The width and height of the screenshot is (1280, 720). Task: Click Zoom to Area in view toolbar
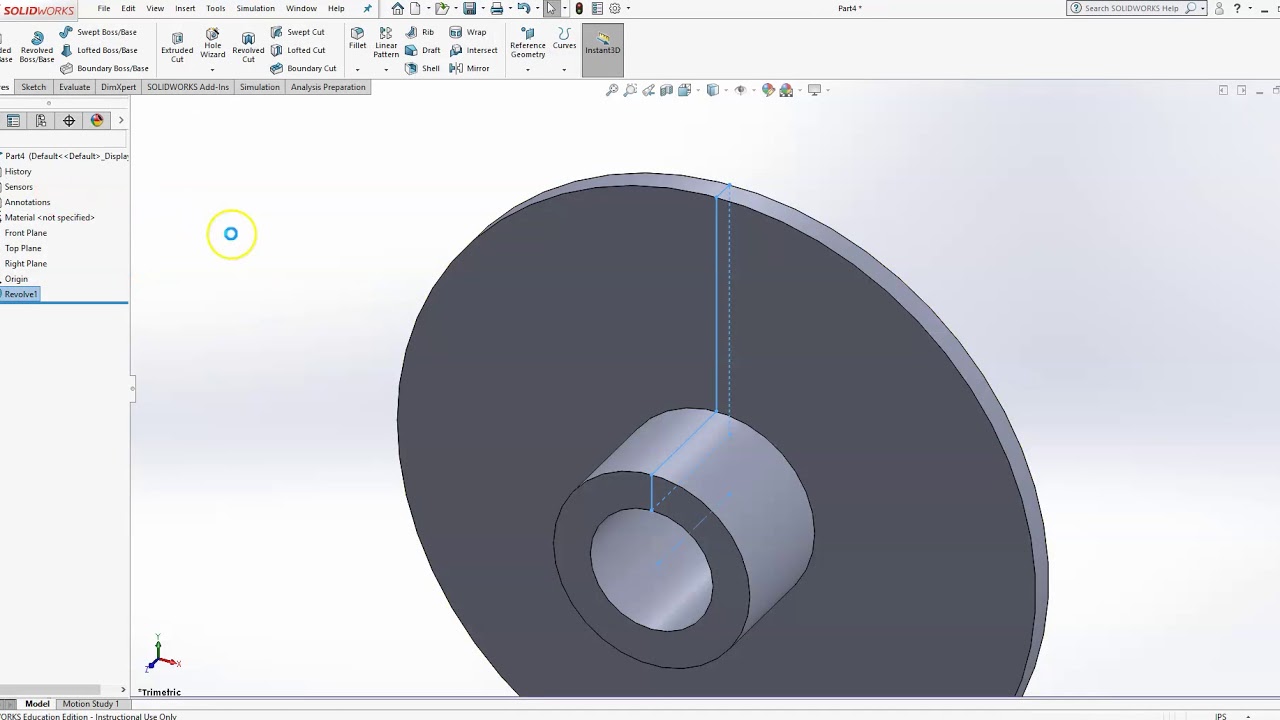pyautogui.click(x=630, y=90)
